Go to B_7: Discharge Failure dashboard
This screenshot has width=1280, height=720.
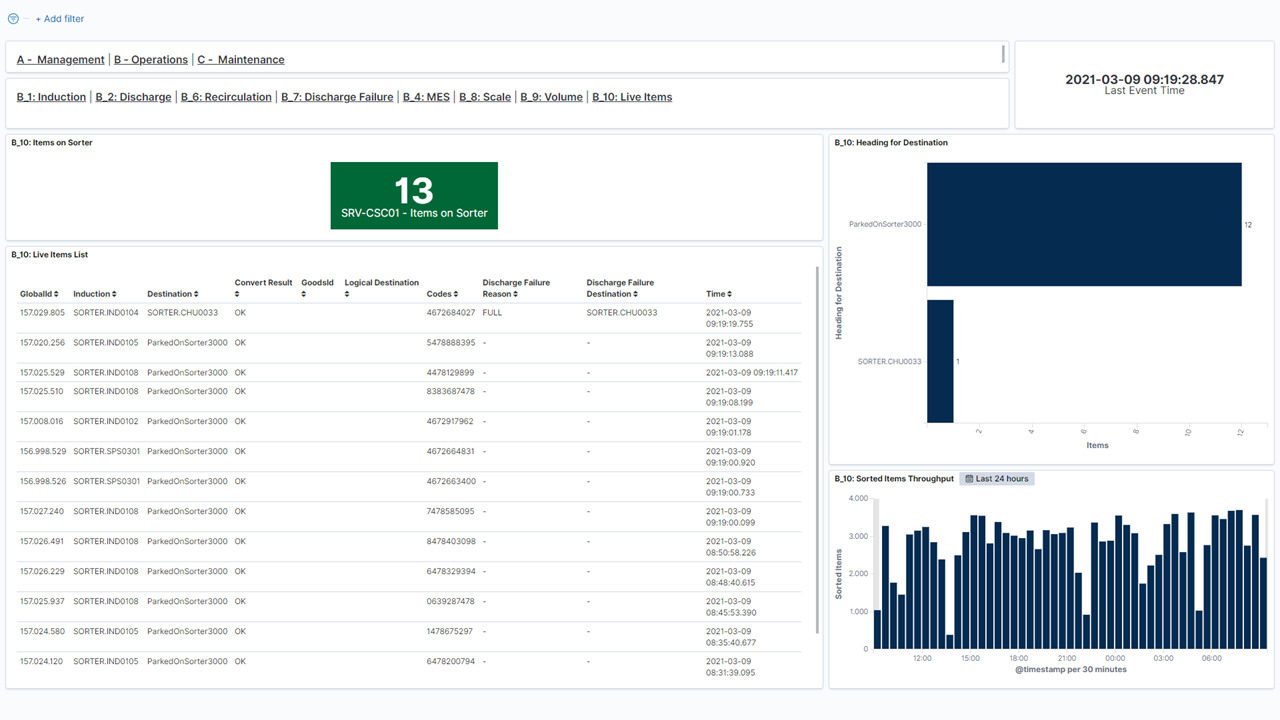coord(337,97)
